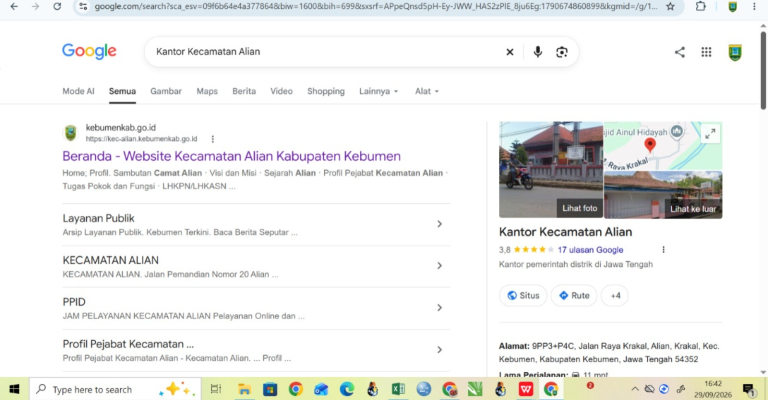Open the Maps tab
The image size is (768, 400).
coord(207,91)
